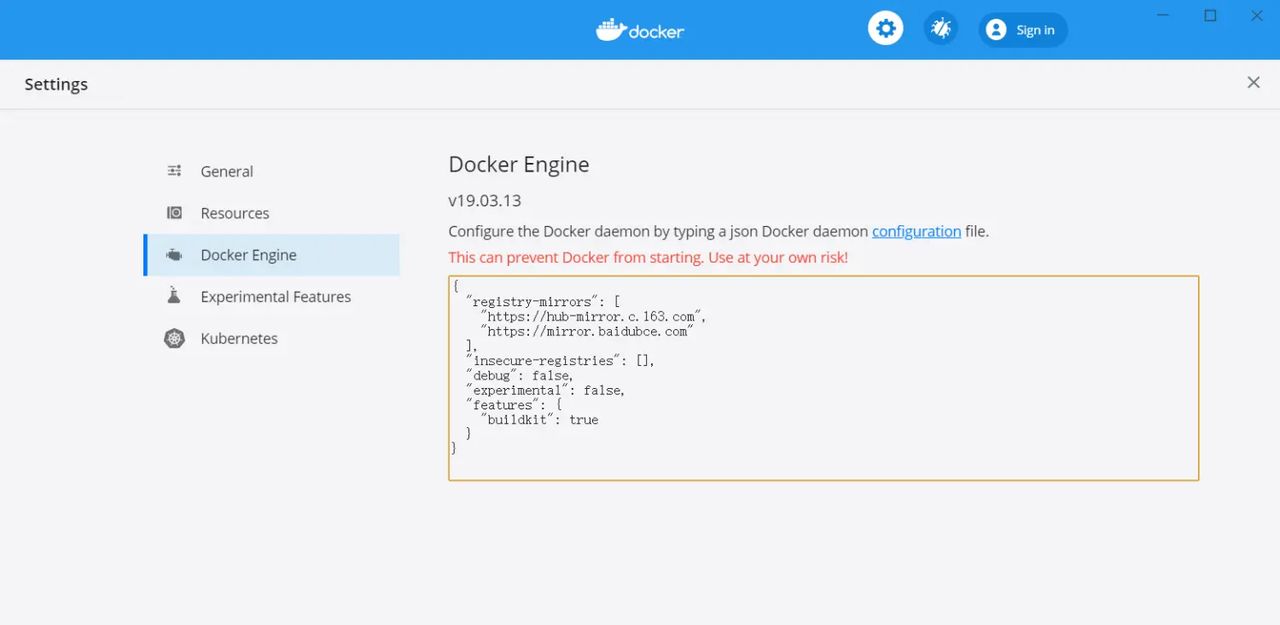Close the Settings panel
Screen dimensions: 1280x625
click(x=1253, y=82)
